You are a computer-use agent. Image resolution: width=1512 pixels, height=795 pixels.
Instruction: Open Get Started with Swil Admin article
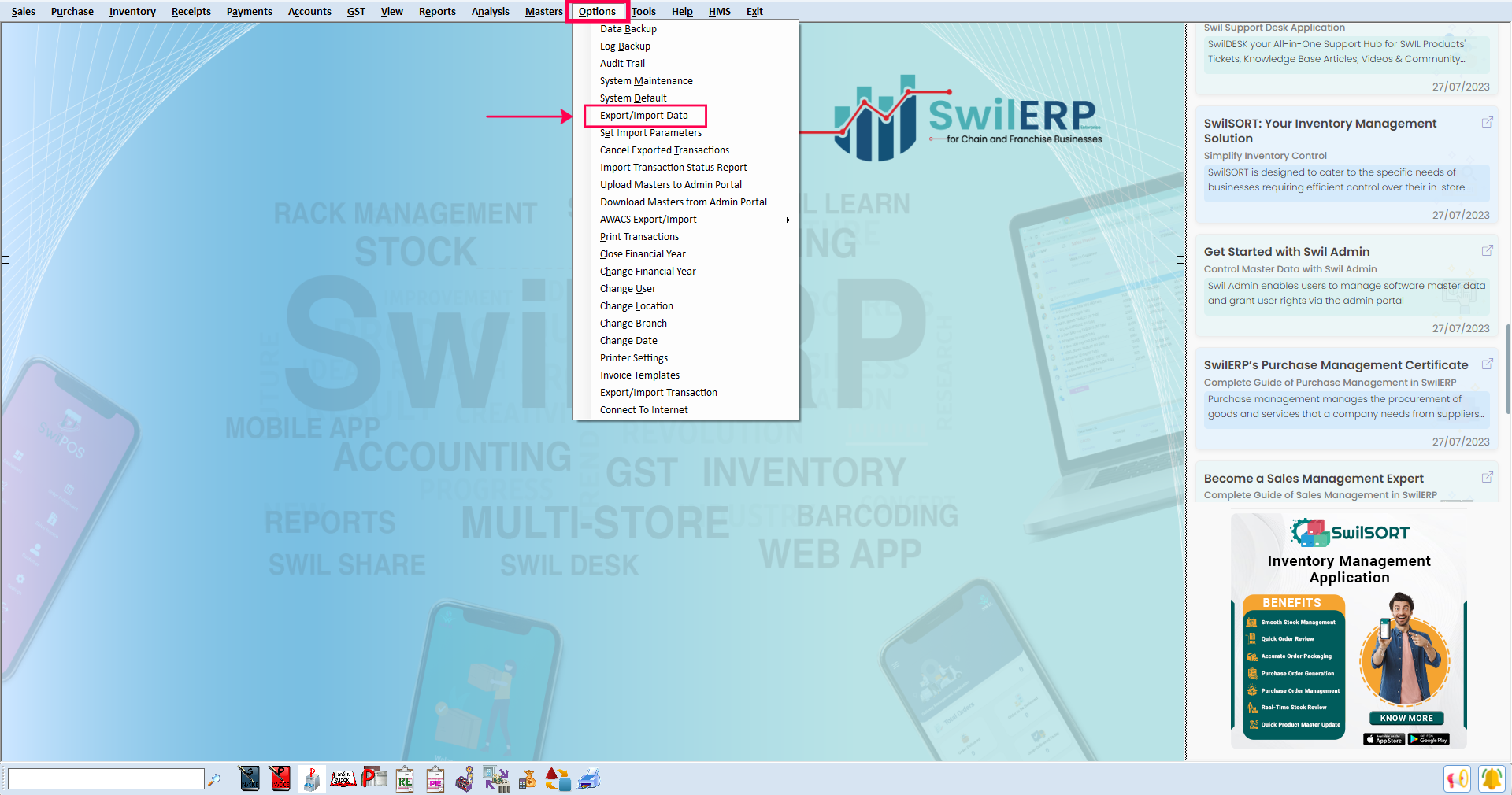coord(1287,252)
